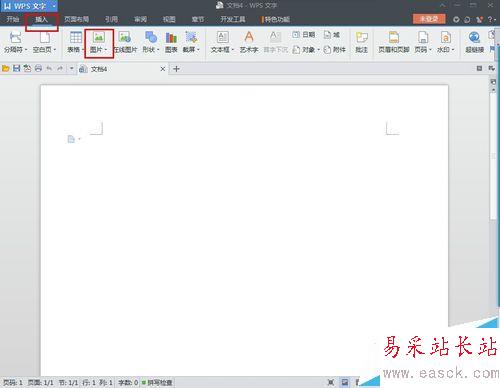
Task: Click the full screen view icon in status bar
Action: (331, 382)
